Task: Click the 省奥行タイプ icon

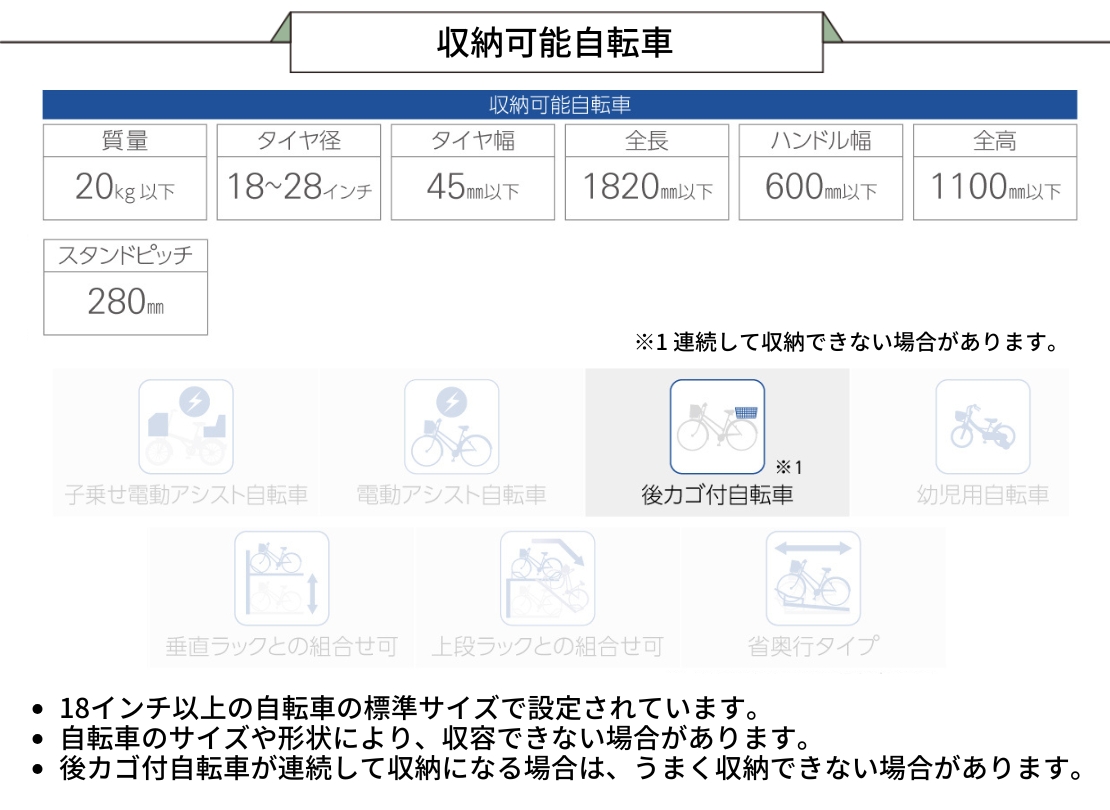Action: pos(813,578)
